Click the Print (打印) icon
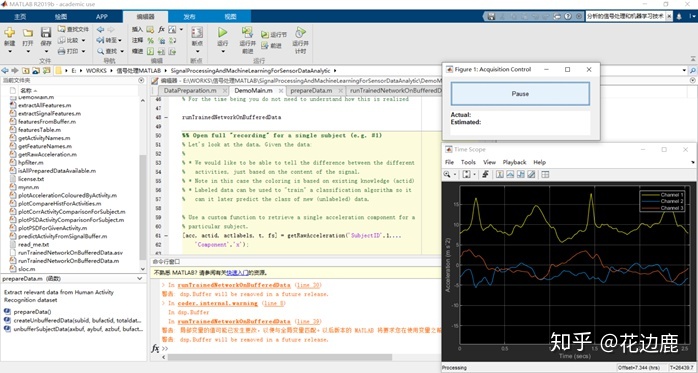This screenshot has height=373, width=698. click(61, 51)
